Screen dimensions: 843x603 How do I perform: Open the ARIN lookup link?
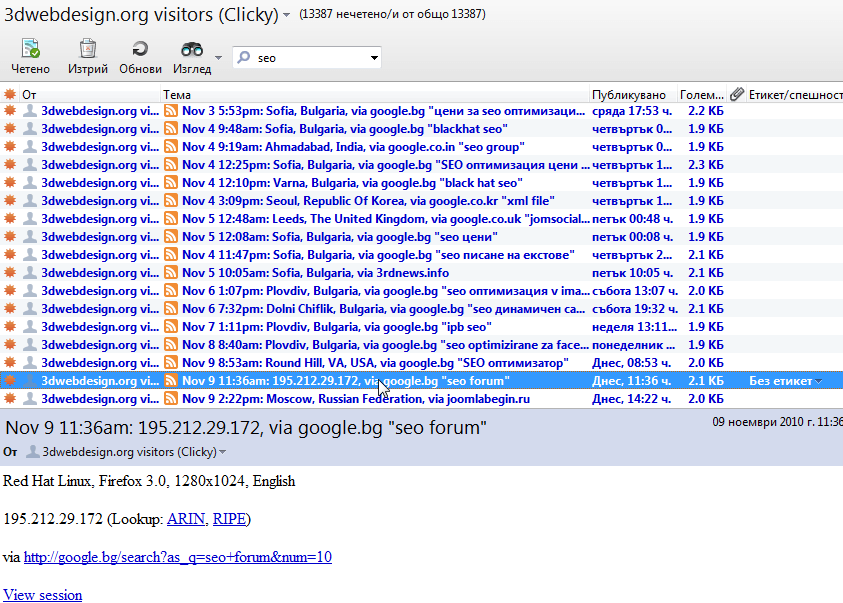186,519
